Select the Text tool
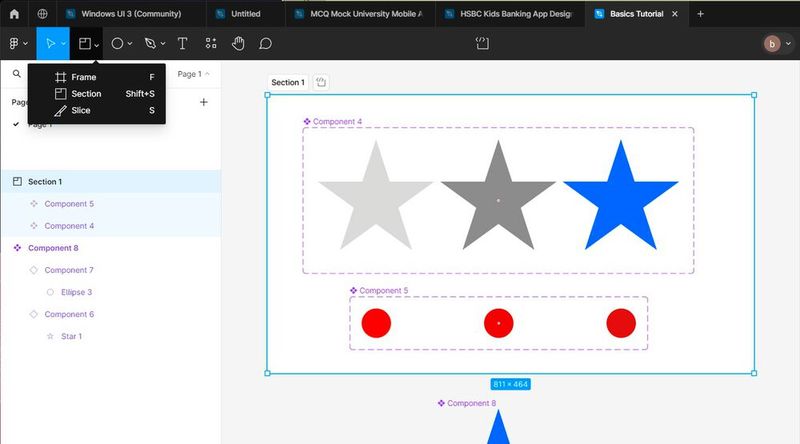800x444 pixels. [182, 44]
